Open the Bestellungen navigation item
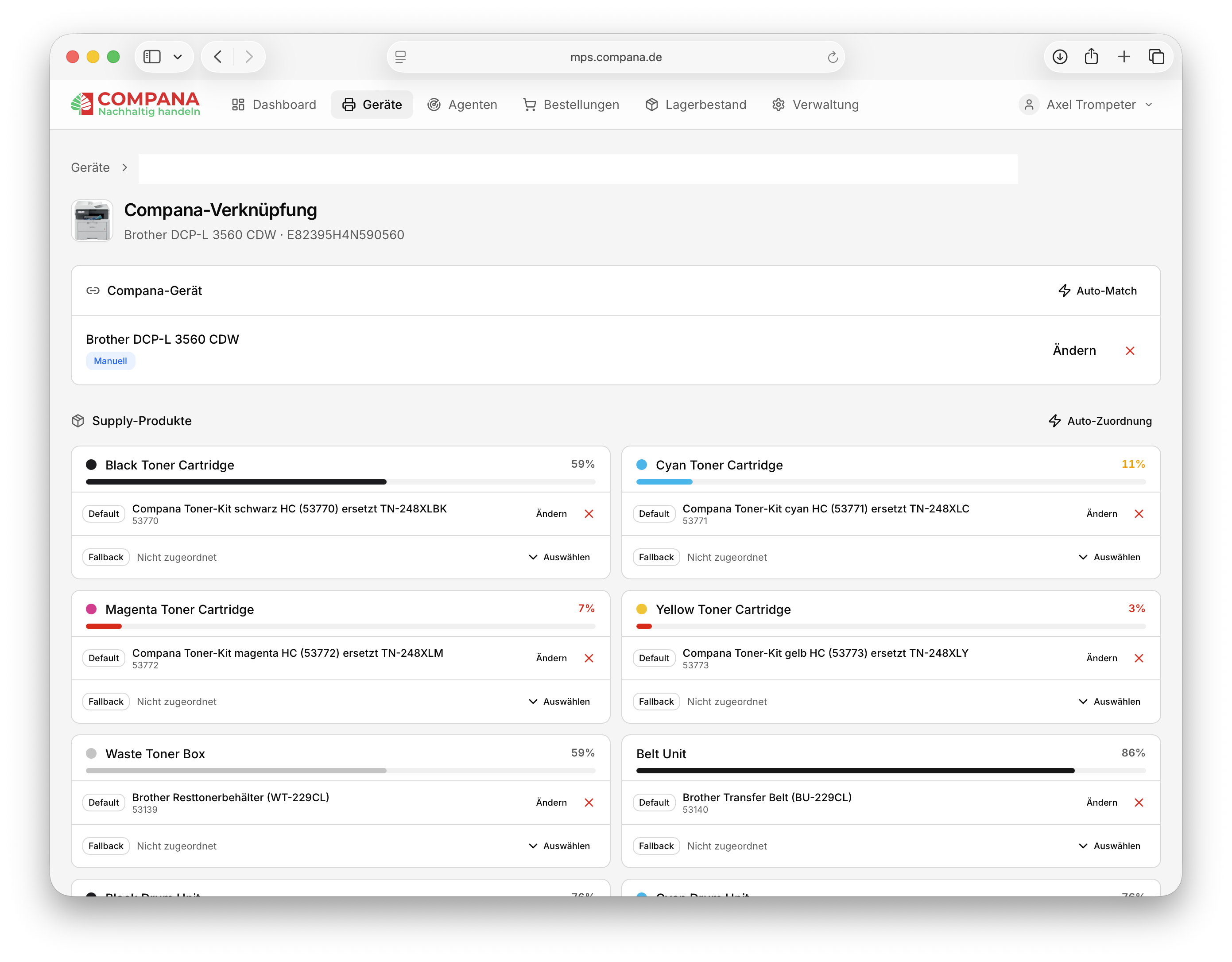The width and height of the screenshot is (1232, 962). [x=571, y=105]
